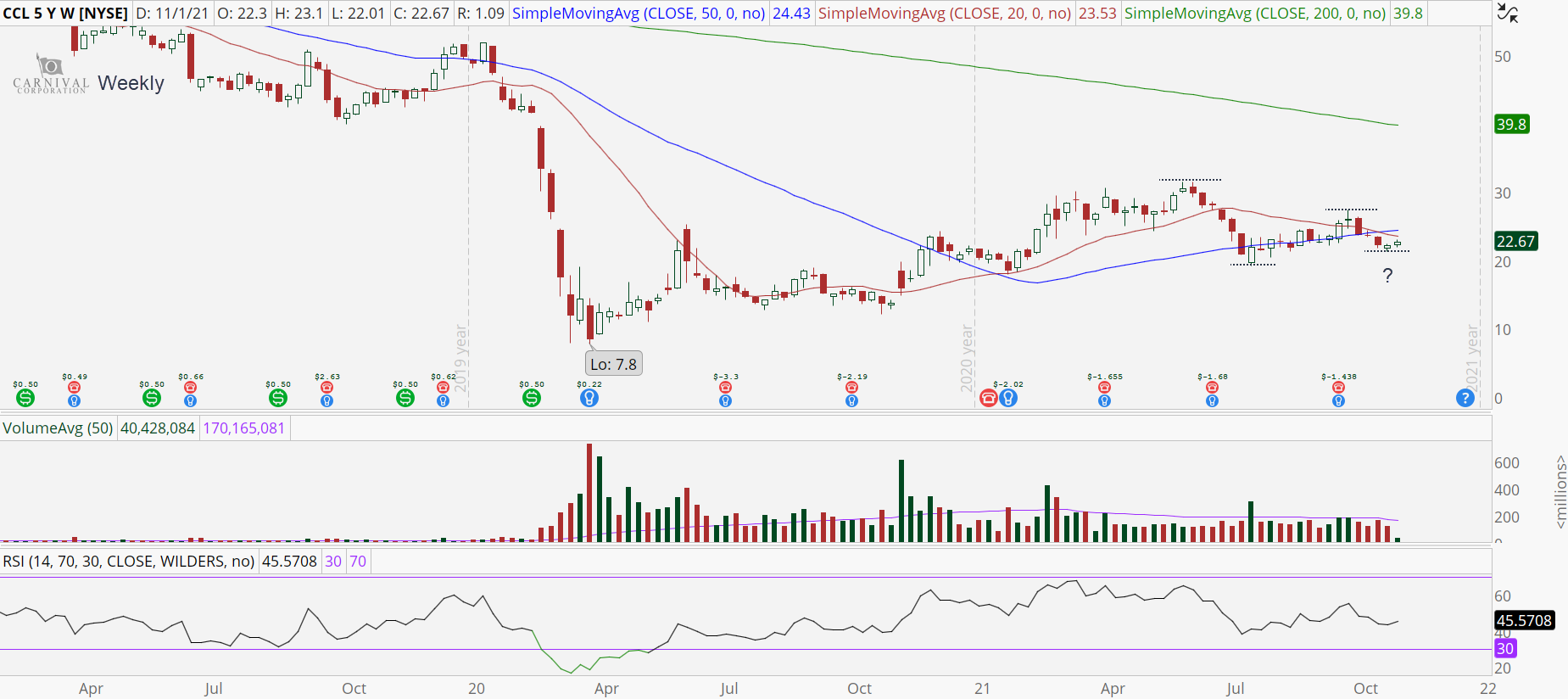Click the lightbulb icon under the $-1.68 earnings
Viewport: 1568px width, 699px height.
click(1212, 400)
